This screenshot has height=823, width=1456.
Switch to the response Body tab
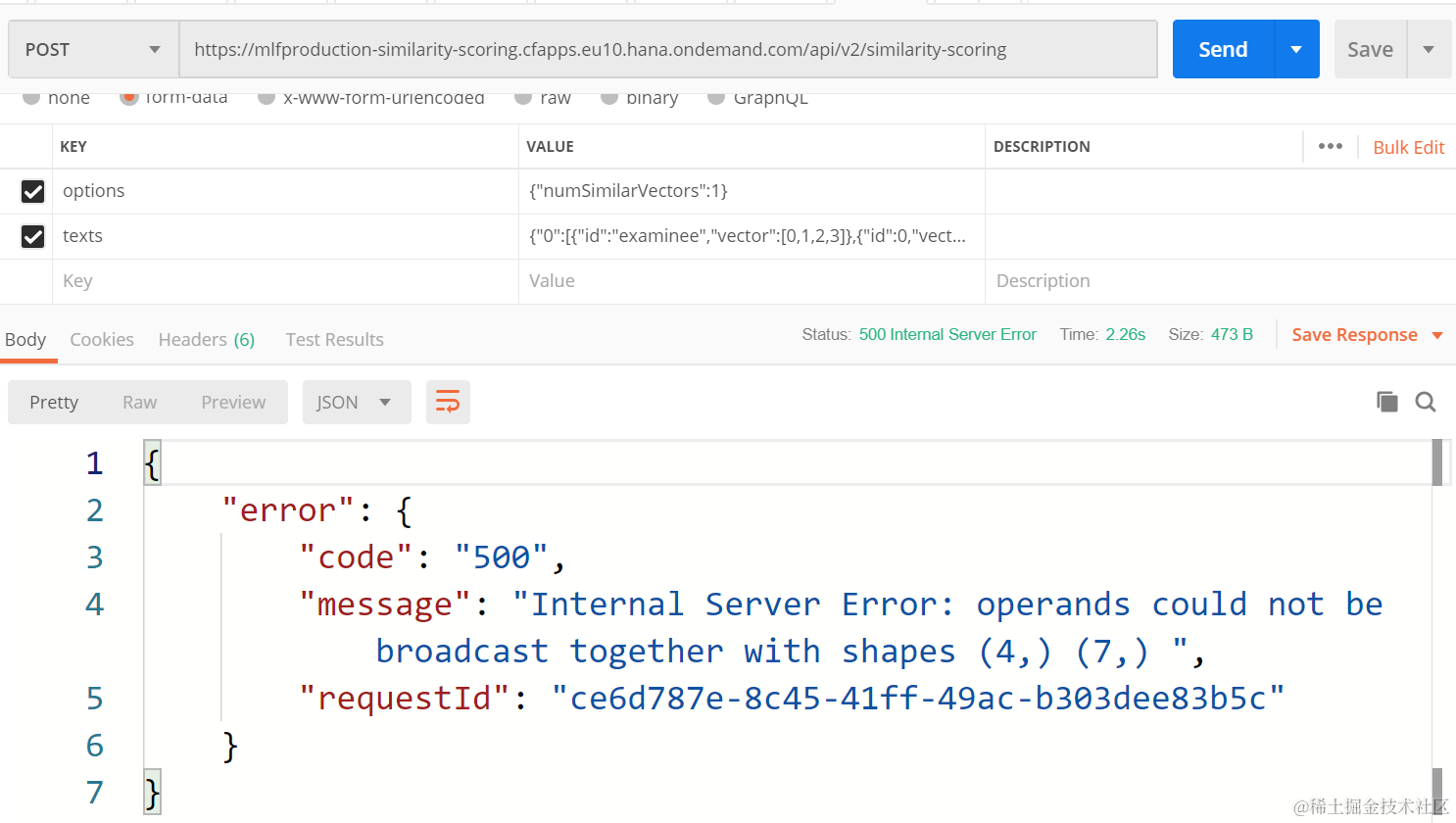click(25, 340)
